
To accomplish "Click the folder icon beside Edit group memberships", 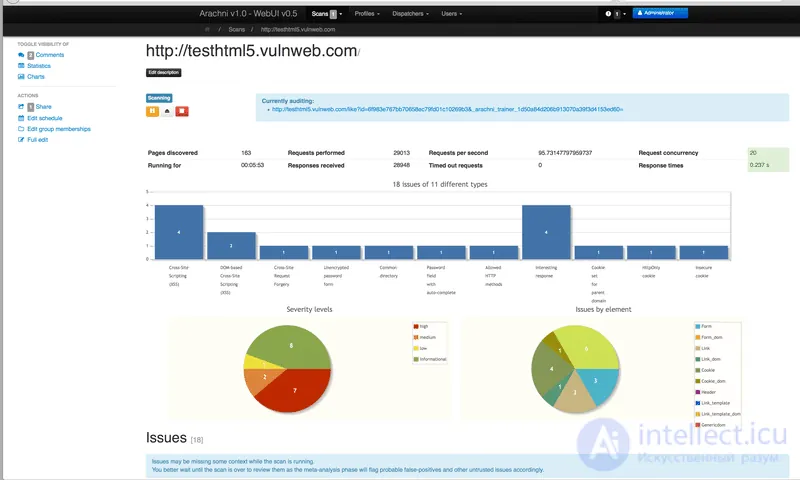I will (21, 129).
